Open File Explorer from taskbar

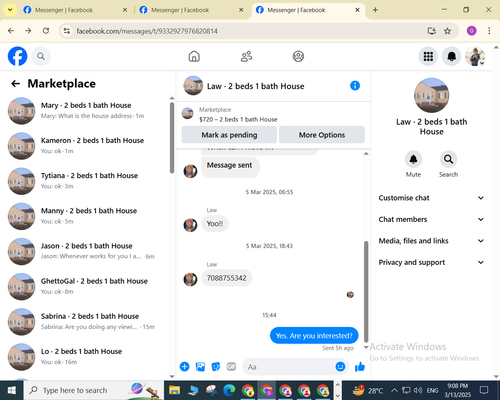click(x=174, y=390)
